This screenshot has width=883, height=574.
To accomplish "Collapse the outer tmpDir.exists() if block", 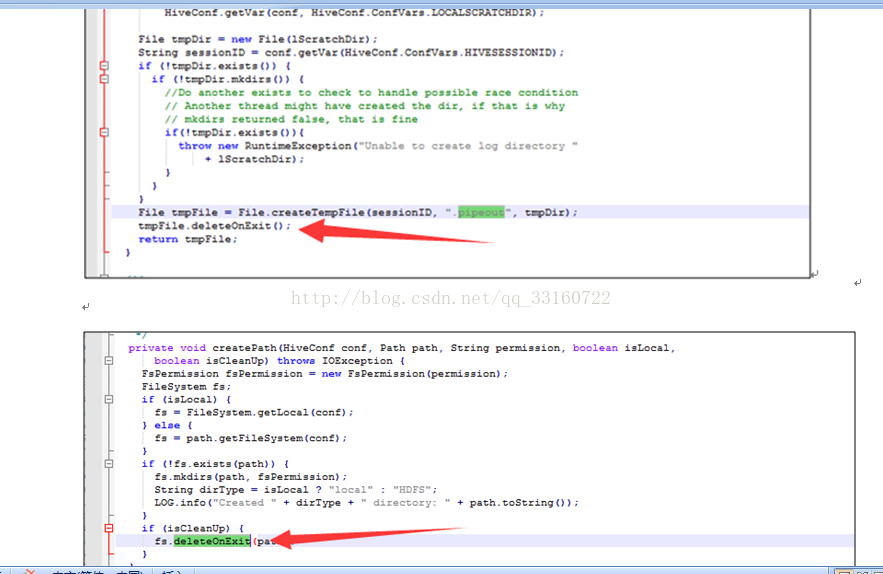I will pos(104,65).
